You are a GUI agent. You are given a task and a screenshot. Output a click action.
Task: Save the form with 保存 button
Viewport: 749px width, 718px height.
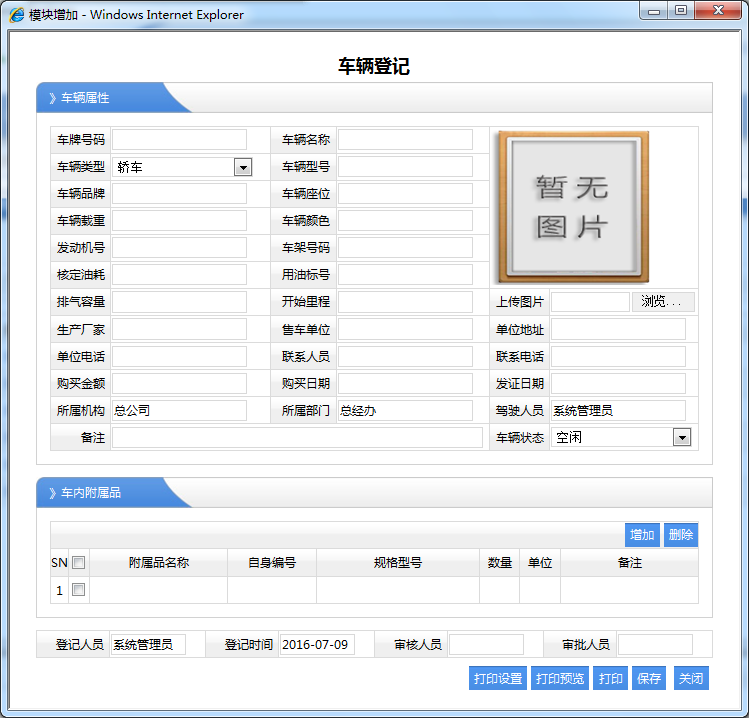(x=649, y=678)
